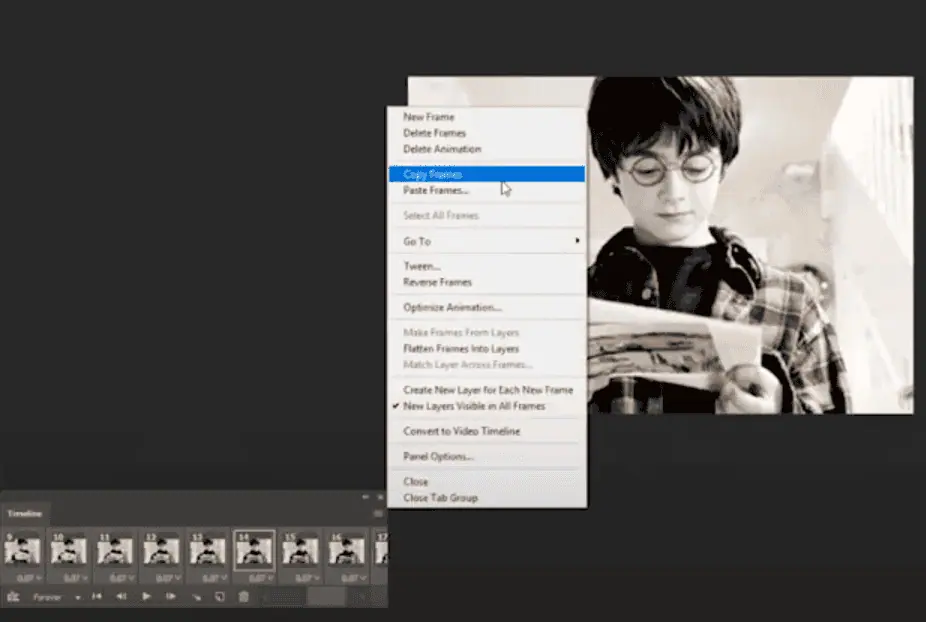Select Paste Frames... menu entry
This screenshot has width=926, height=622.
click(487, 190)
